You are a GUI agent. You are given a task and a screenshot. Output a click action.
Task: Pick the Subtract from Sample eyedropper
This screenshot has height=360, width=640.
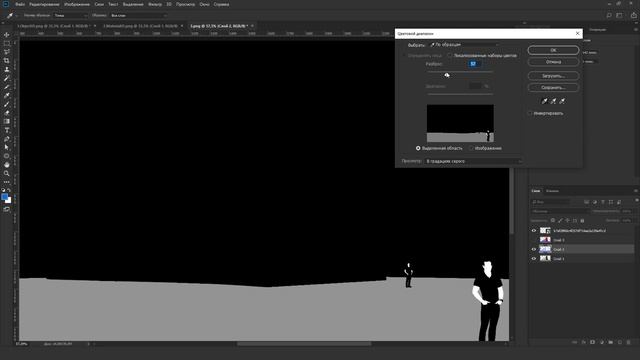[x=562, y=101]
